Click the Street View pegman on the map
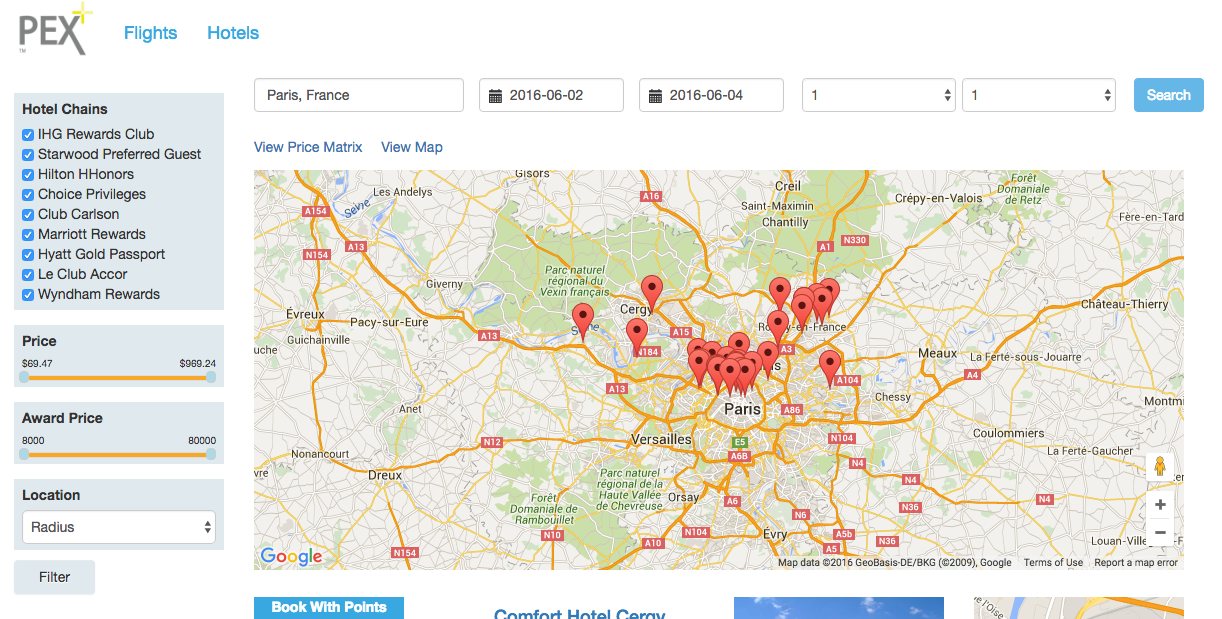Image resolution: width=1222 pixels, height=619 pixels. [x=1159, y=466]
